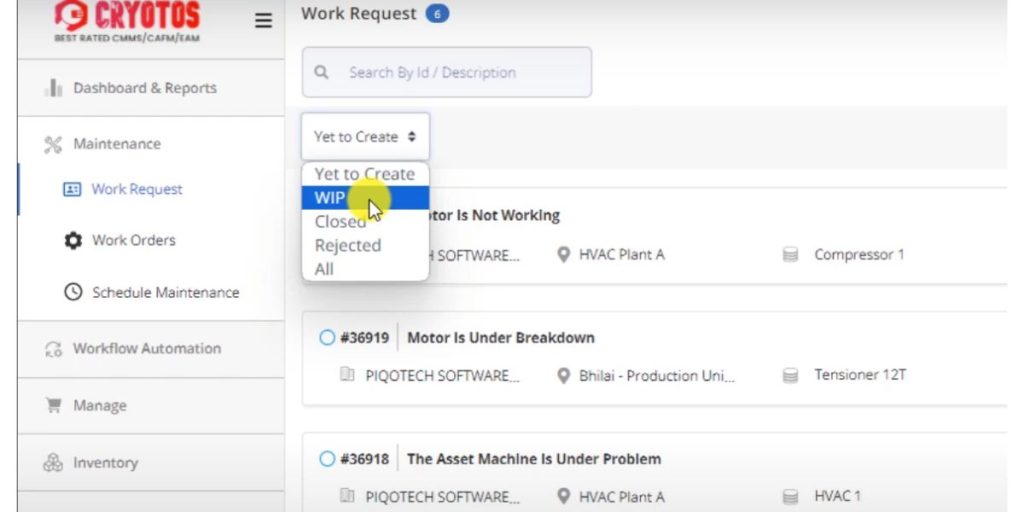The height and width of the screenshot is (512, 1024).
Task: Click the Manage cart icon
Action: click(53, 406)
